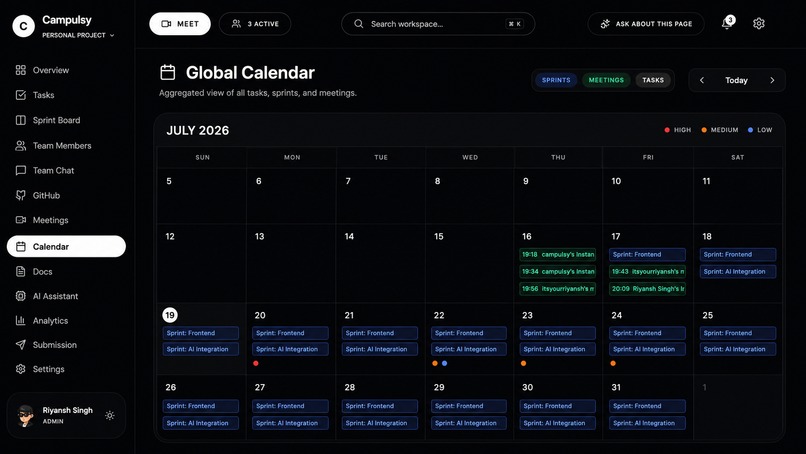This screenshot has height=454, width=806.
Task: Open the 19:43 itsyourriyansh's meeting on July 17
Action: pos(648,271)
